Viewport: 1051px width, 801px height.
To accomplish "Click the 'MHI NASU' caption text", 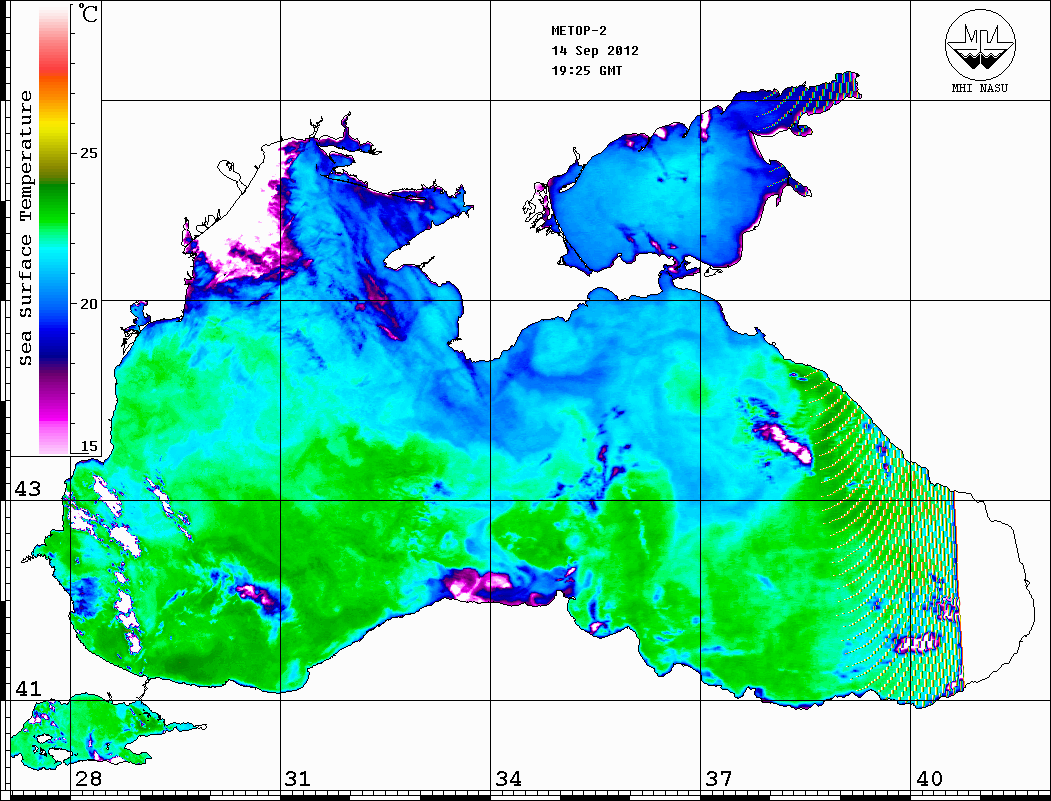I will pos(980,88).
